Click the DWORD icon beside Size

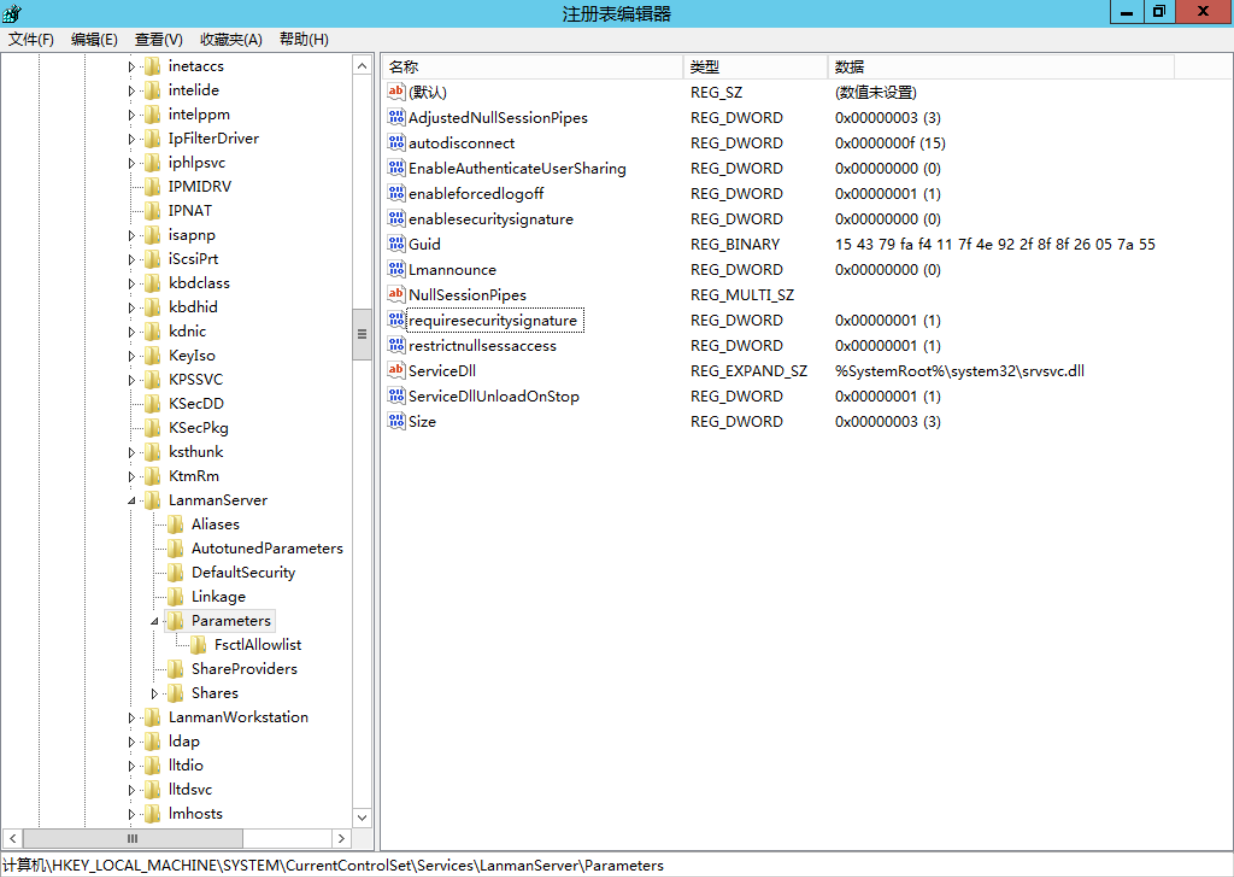tap(396, 421)
